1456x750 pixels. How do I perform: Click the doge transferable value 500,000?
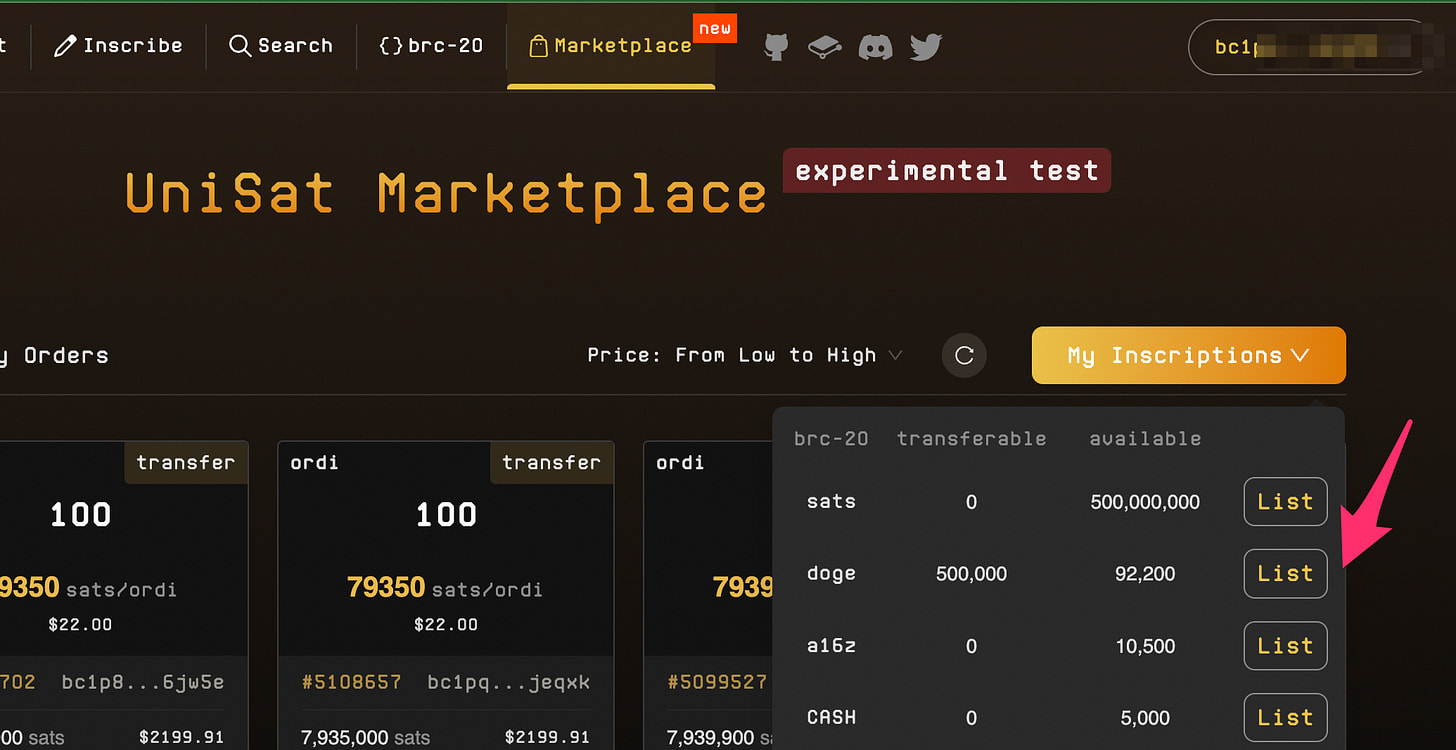(971, 574)
